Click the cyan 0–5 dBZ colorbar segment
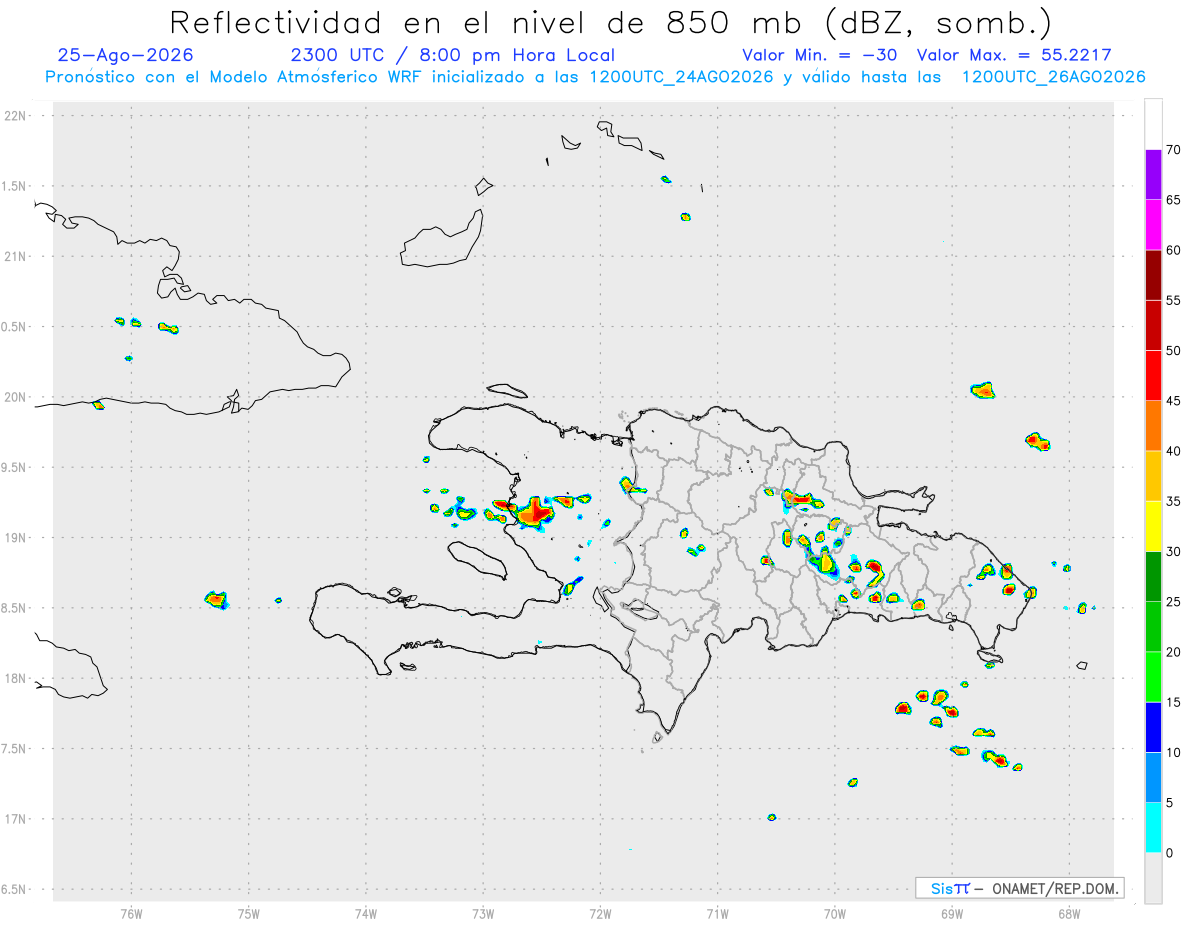The image size is (1200, 927). (x=1153, y=828)
